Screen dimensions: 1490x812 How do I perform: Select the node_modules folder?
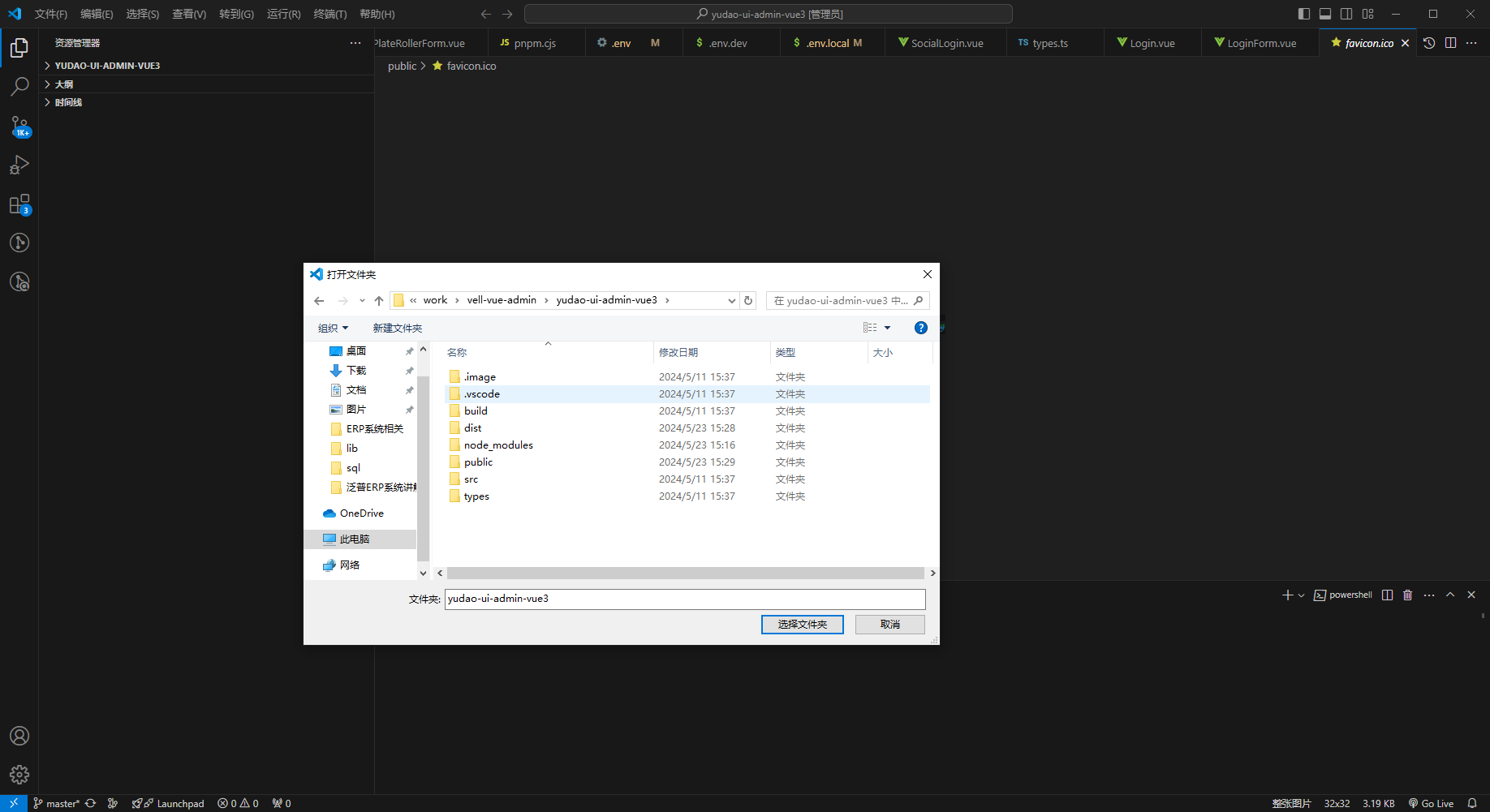pos(498,445)
